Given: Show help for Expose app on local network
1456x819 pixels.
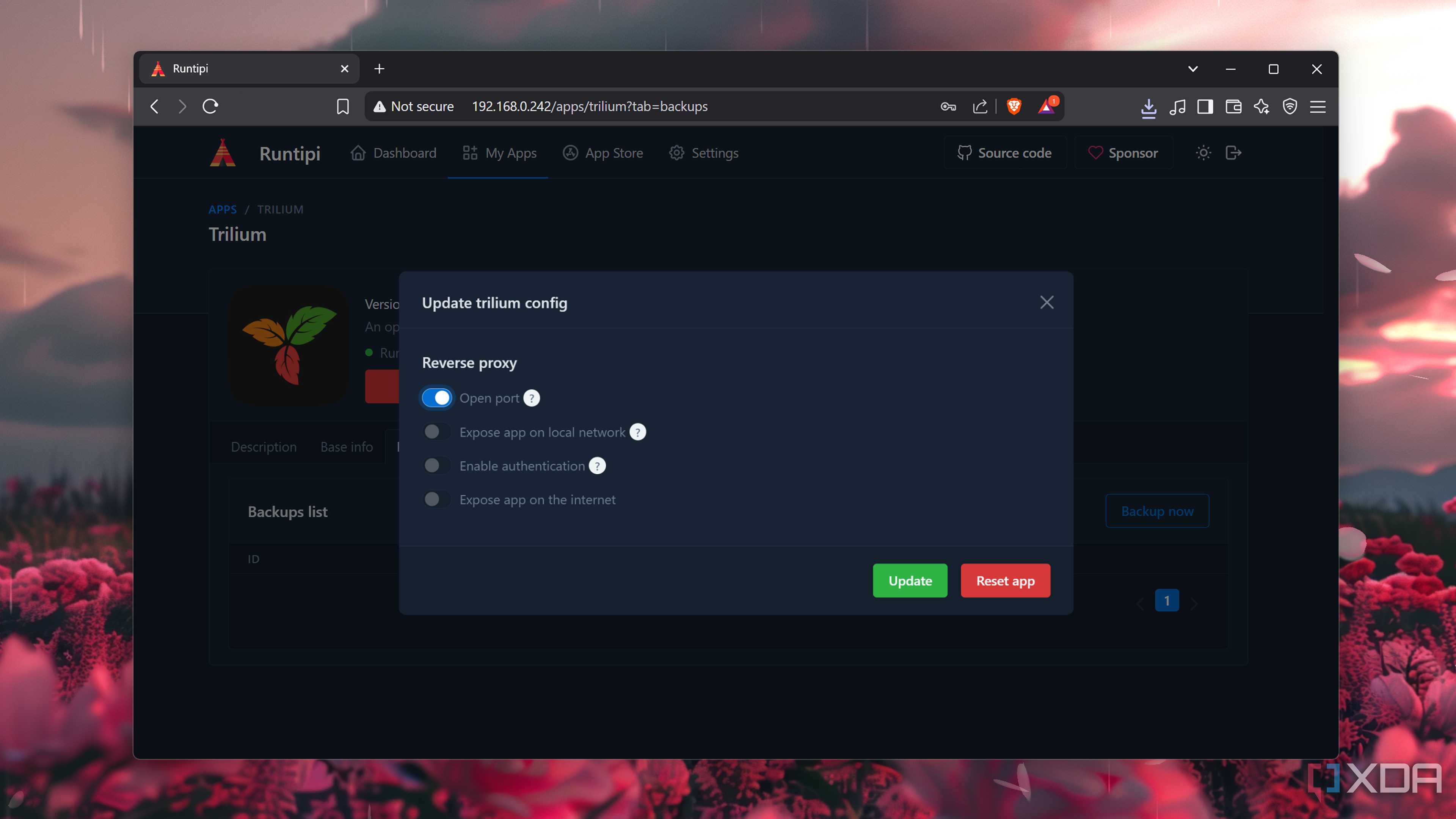Looking at the screenshot, I should tap(637, 432).
